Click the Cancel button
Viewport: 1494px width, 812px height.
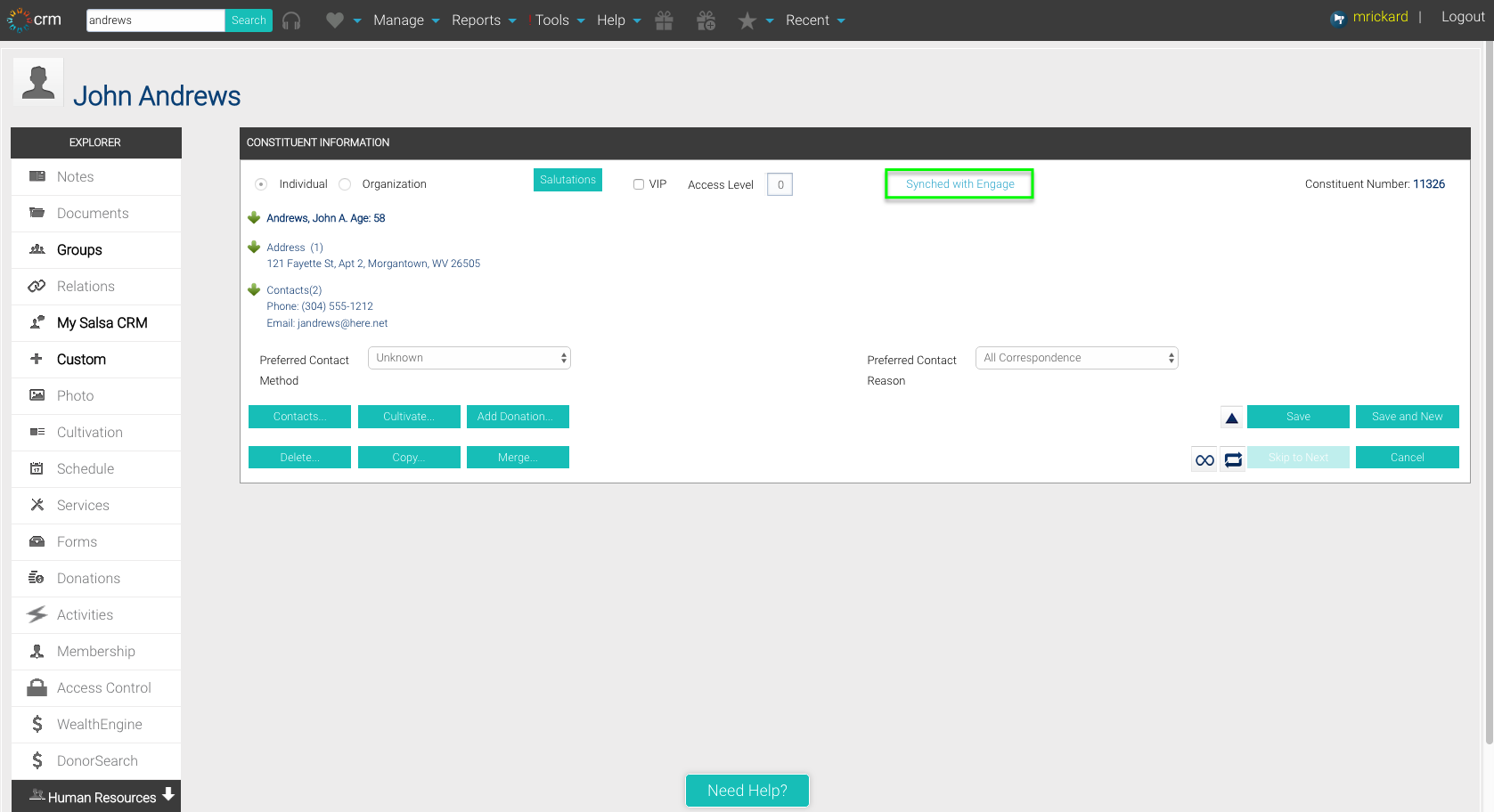pyautogui.click(x=1408, y=458)
